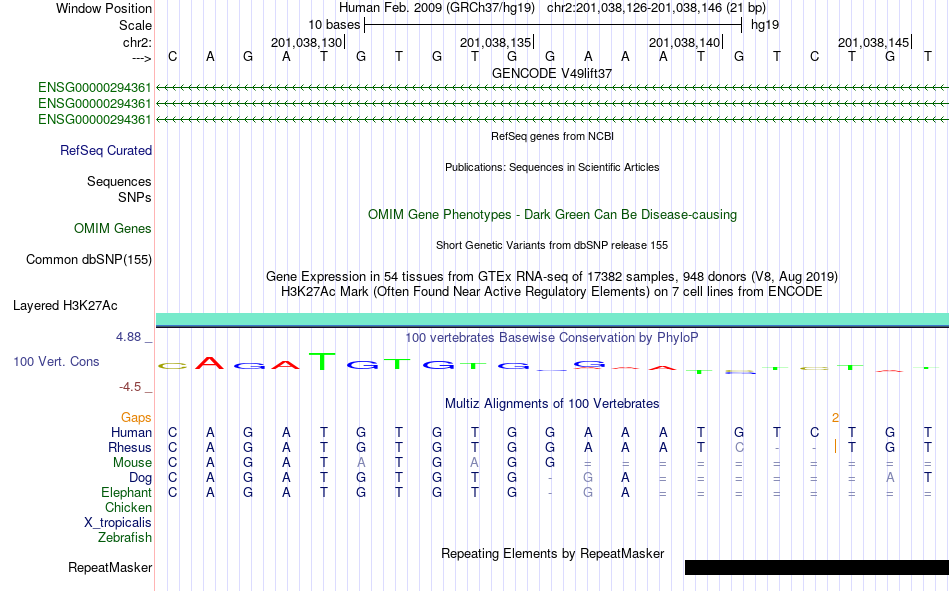Open the OMIM Genes track label
Screen dimensions: 950x591
click(x=113, y=229)
